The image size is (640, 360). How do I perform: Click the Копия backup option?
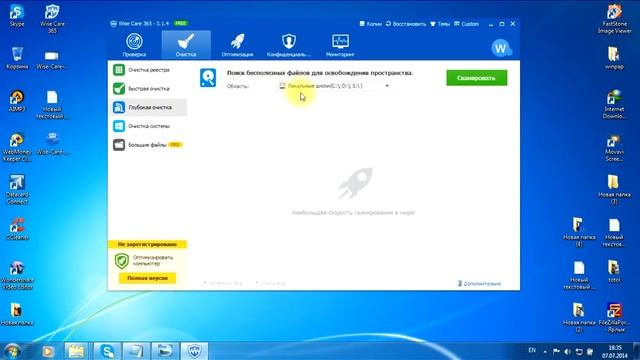coord(371,24)
